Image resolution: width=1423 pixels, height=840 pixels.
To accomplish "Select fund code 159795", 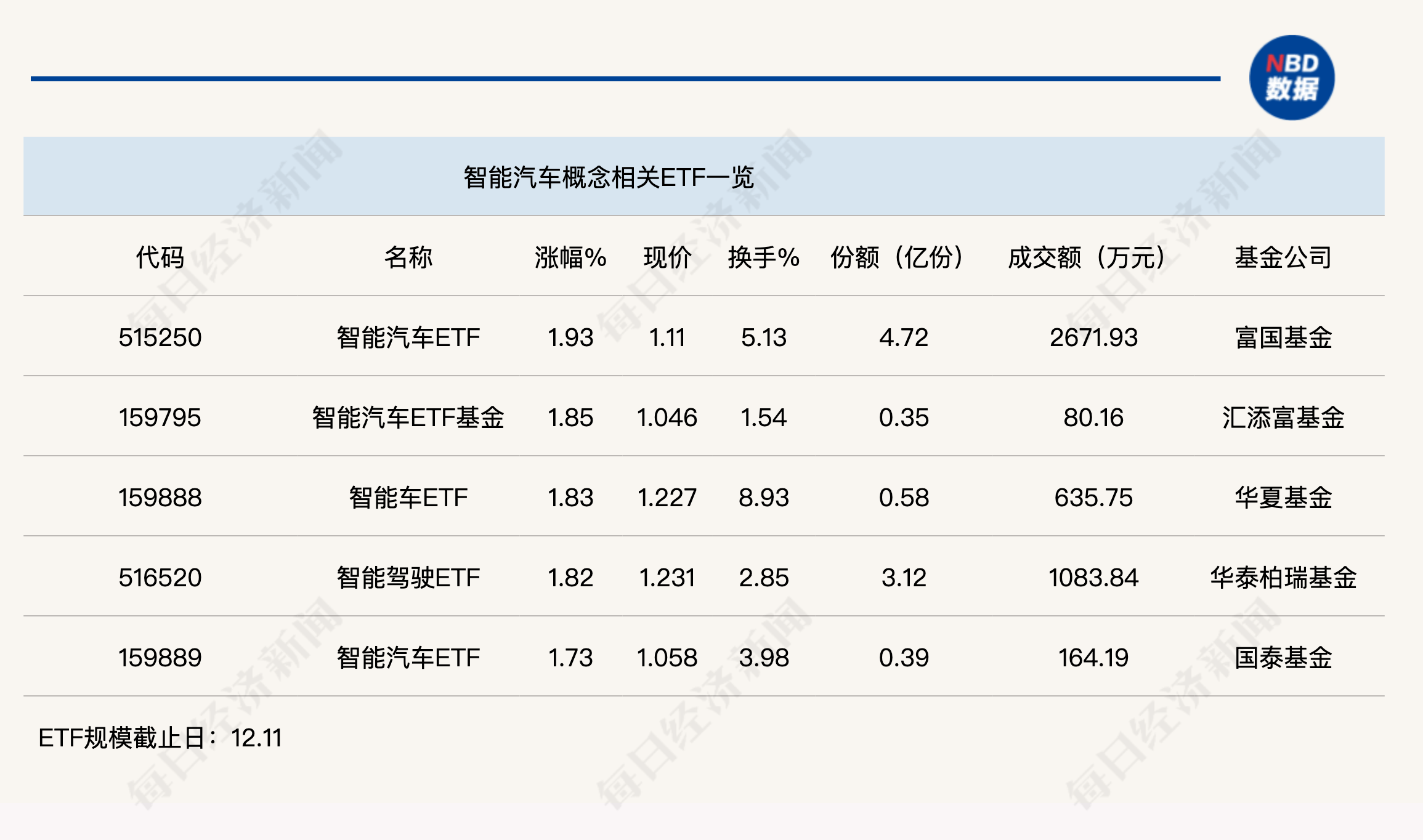I will click(160, 418).
